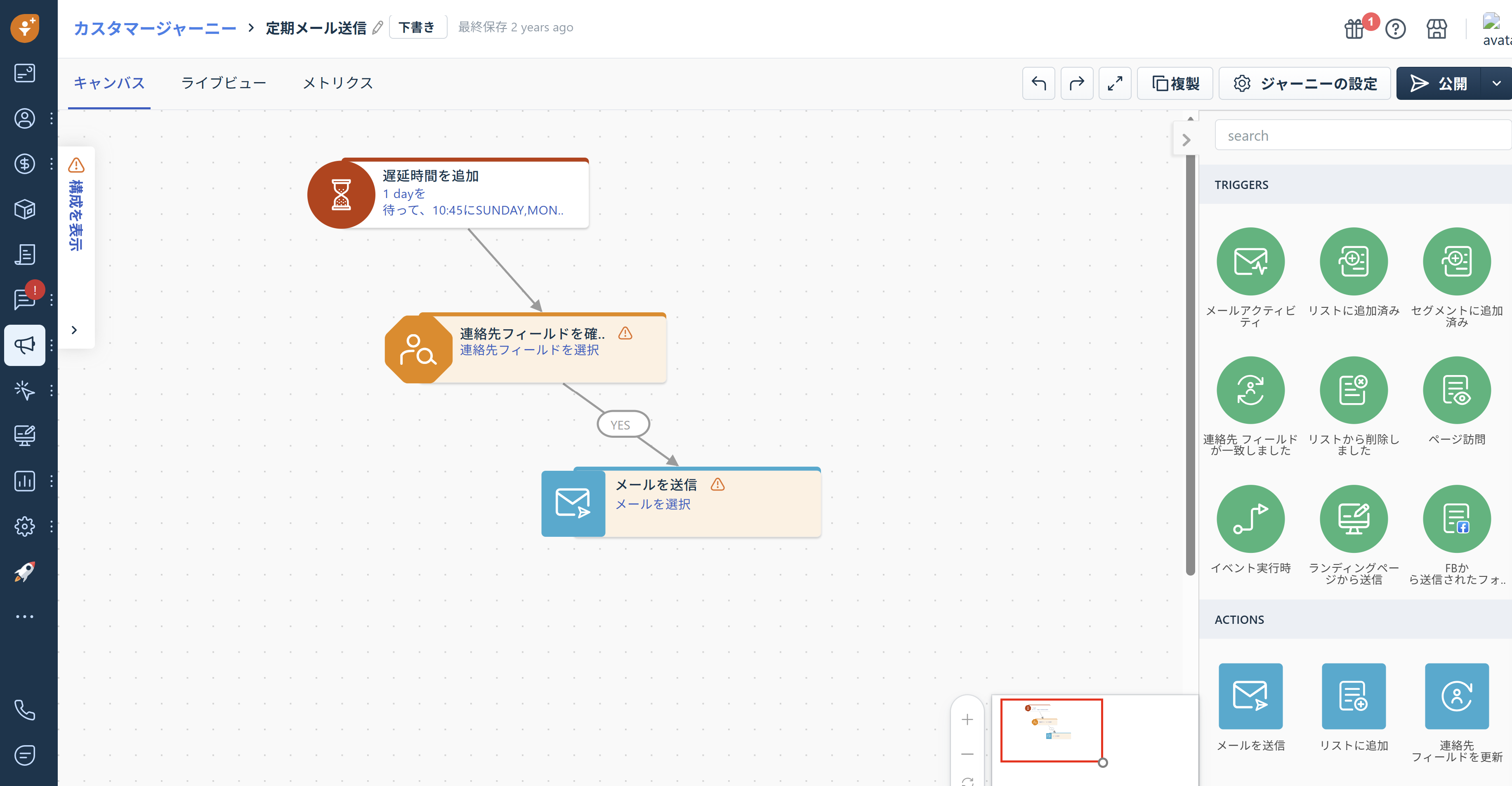
Task: Click the メールを送信 action icon in panel
Action: pyautogui.click(x=1250, y=696)
